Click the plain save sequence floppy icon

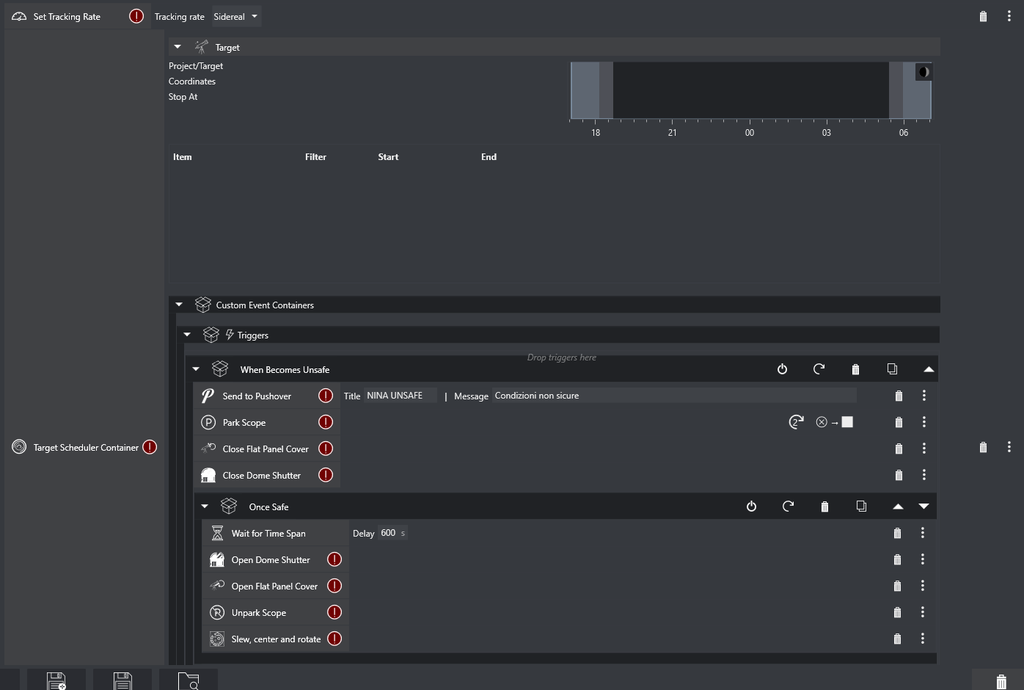[x=122, y=681]
